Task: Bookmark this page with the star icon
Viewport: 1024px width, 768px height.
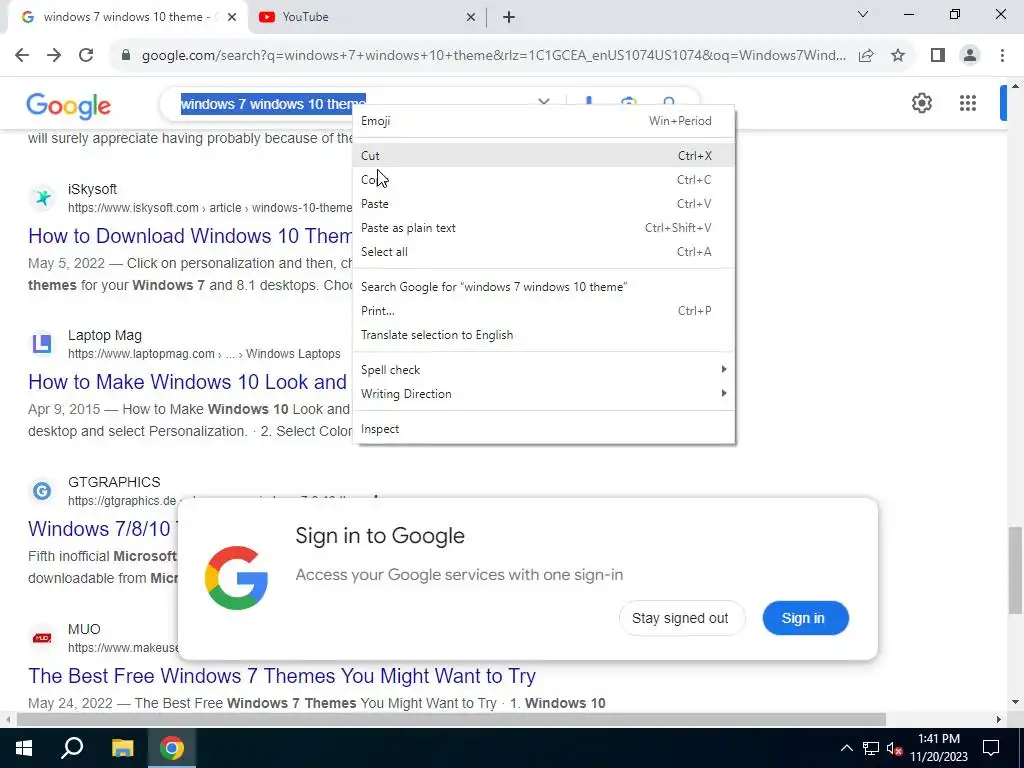Action: coord(898,56)
